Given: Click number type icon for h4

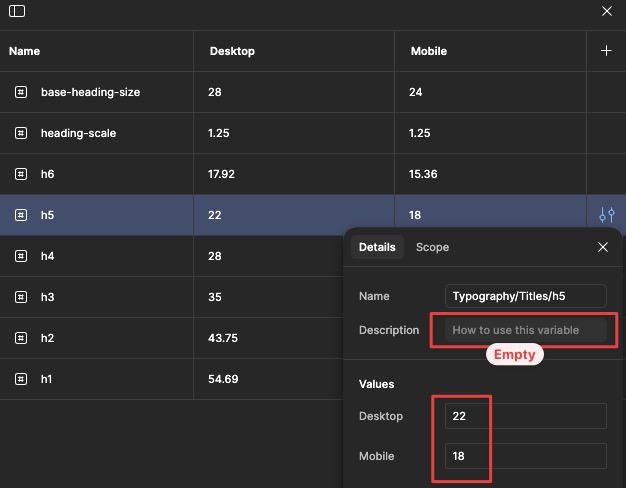Looking at the screenshot, I should click(x=21, y=256).
